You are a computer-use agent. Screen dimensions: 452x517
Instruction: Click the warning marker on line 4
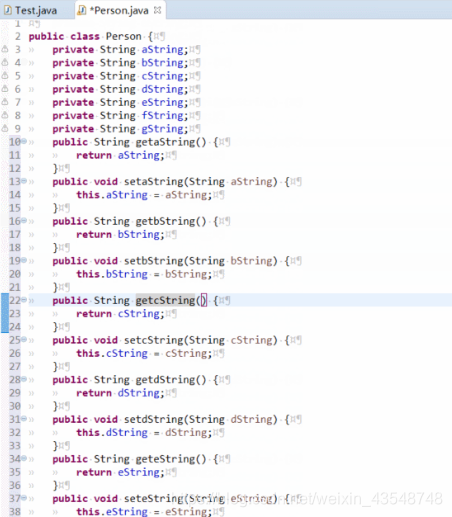tap(5, 62)
